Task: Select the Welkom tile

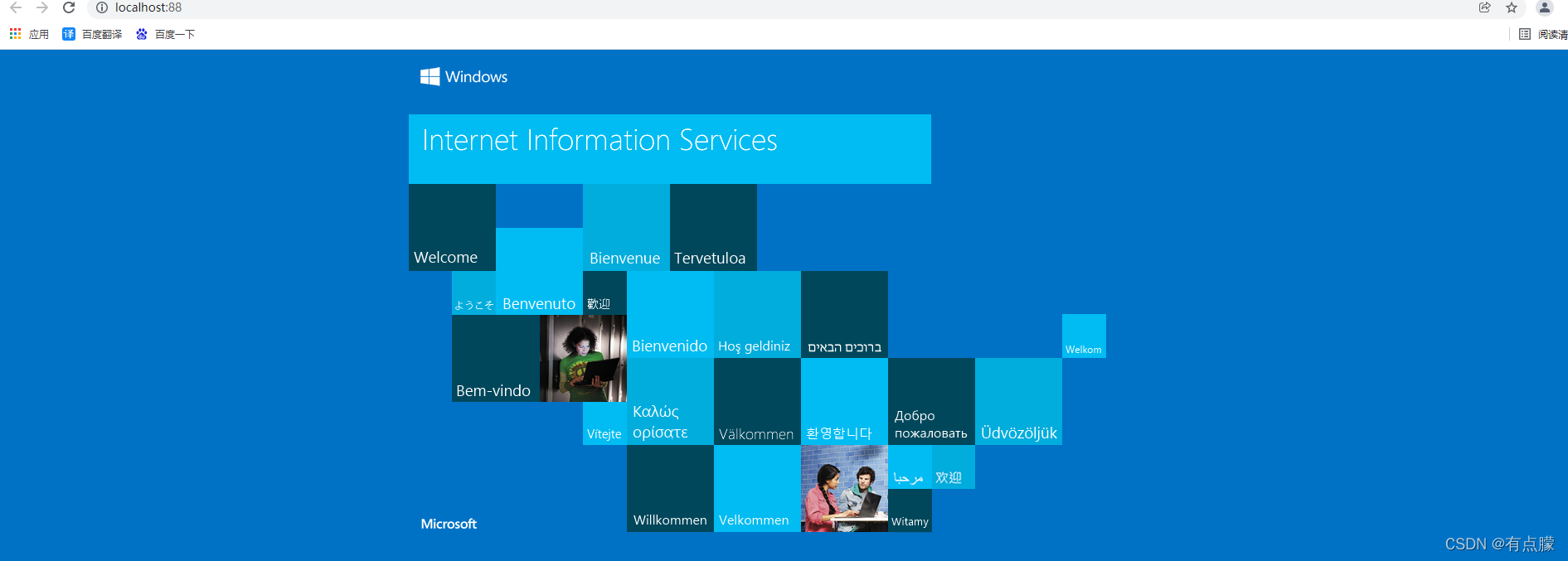Action: click(1084, 336)
